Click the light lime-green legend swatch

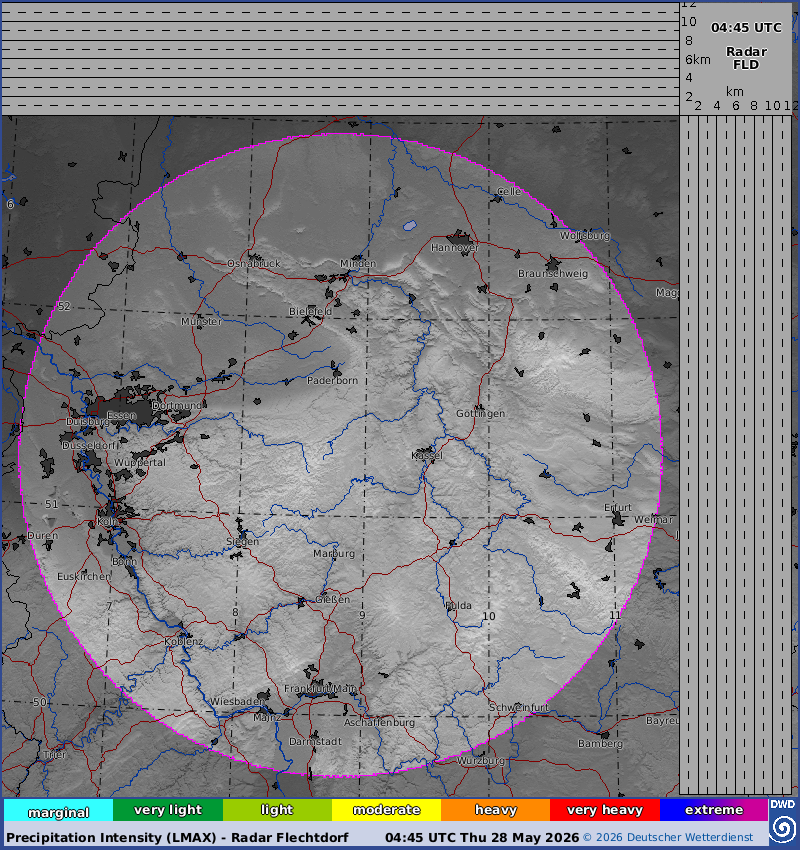click(x=277, y=810)
